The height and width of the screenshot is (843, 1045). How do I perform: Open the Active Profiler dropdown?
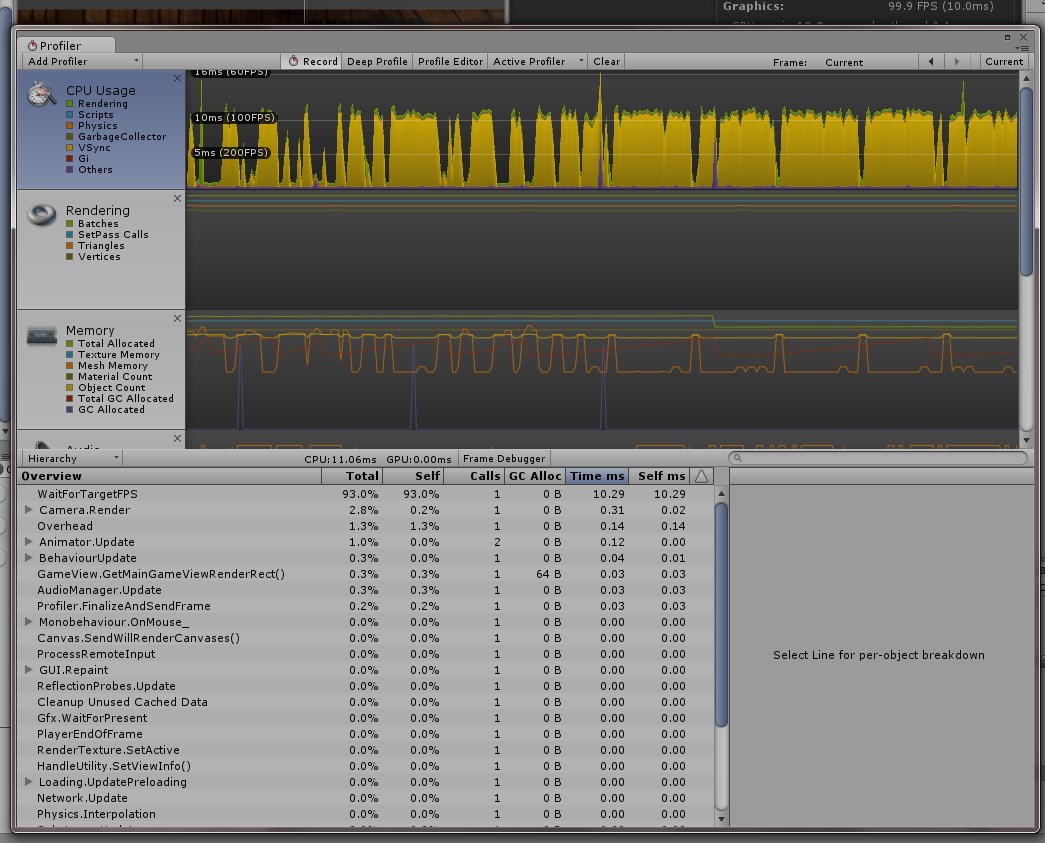537,61
